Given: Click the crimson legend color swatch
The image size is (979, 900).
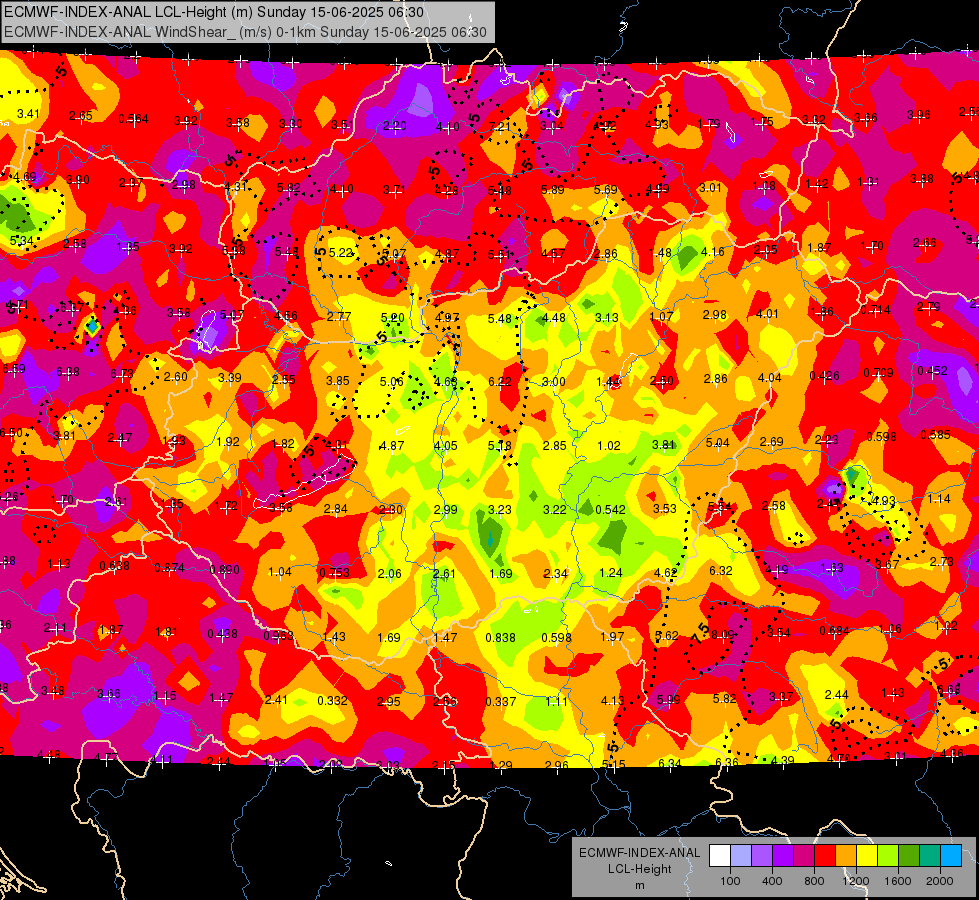Looking at the screenshot, I should coord(804,856).
